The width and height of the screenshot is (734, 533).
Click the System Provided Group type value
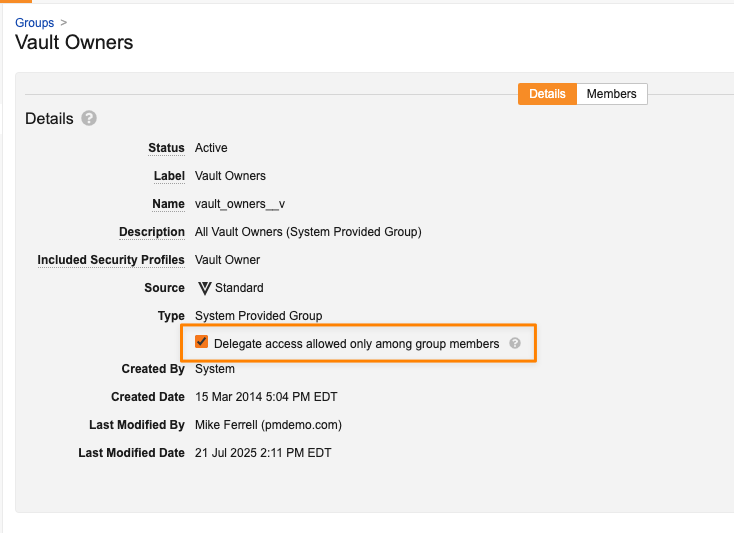click(258, 316)
